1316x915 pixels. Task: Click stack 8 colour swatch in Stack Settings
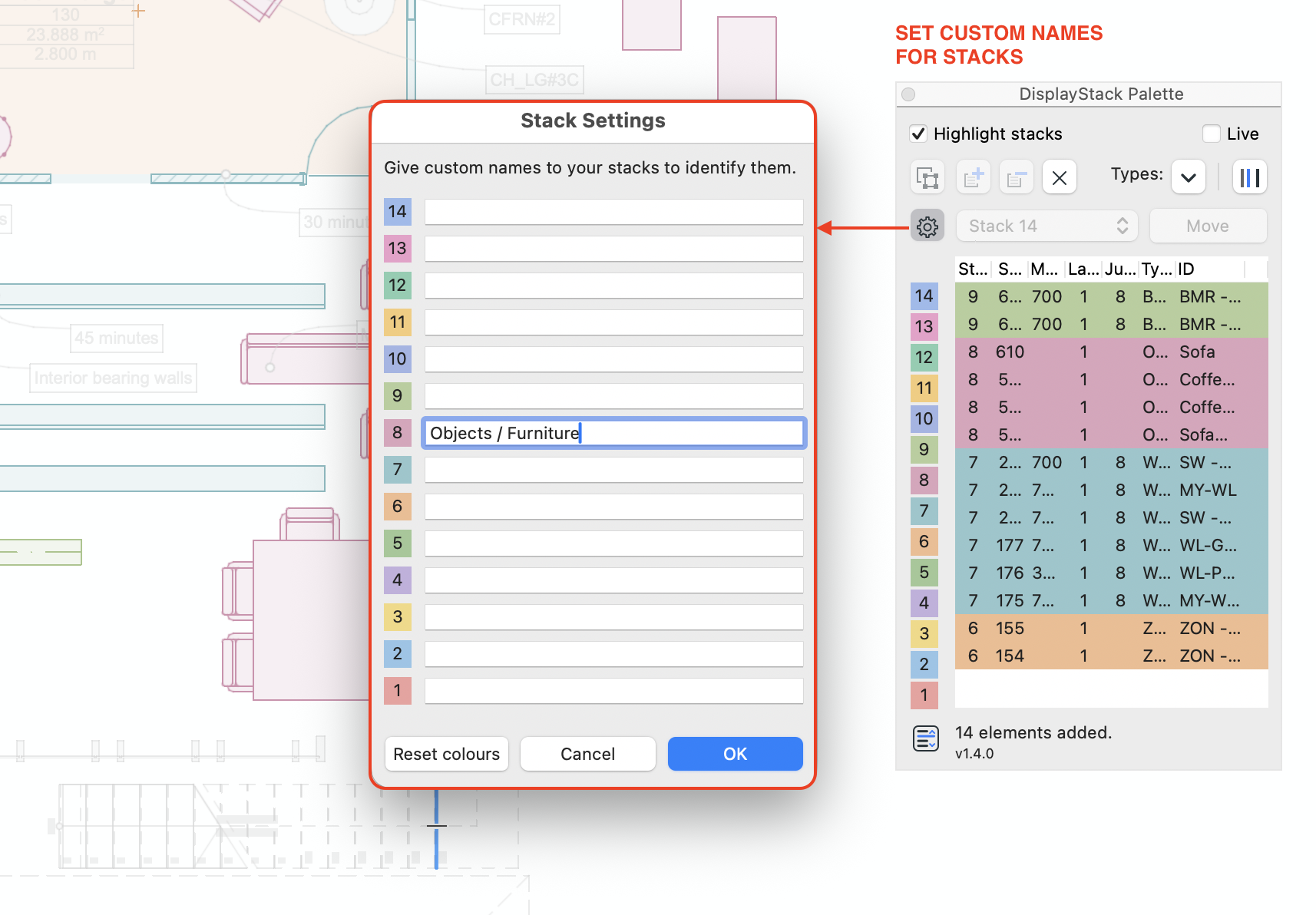point(398,433)
